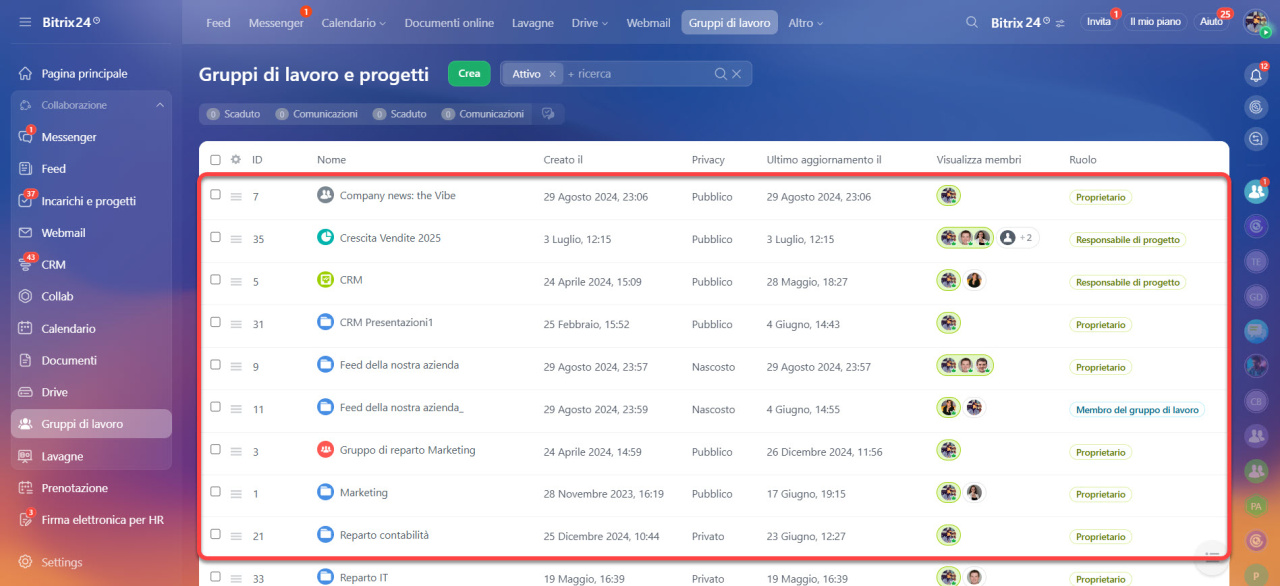Open the hamburger menu beside the Bitrix24 logo

(x=25, y=22)
